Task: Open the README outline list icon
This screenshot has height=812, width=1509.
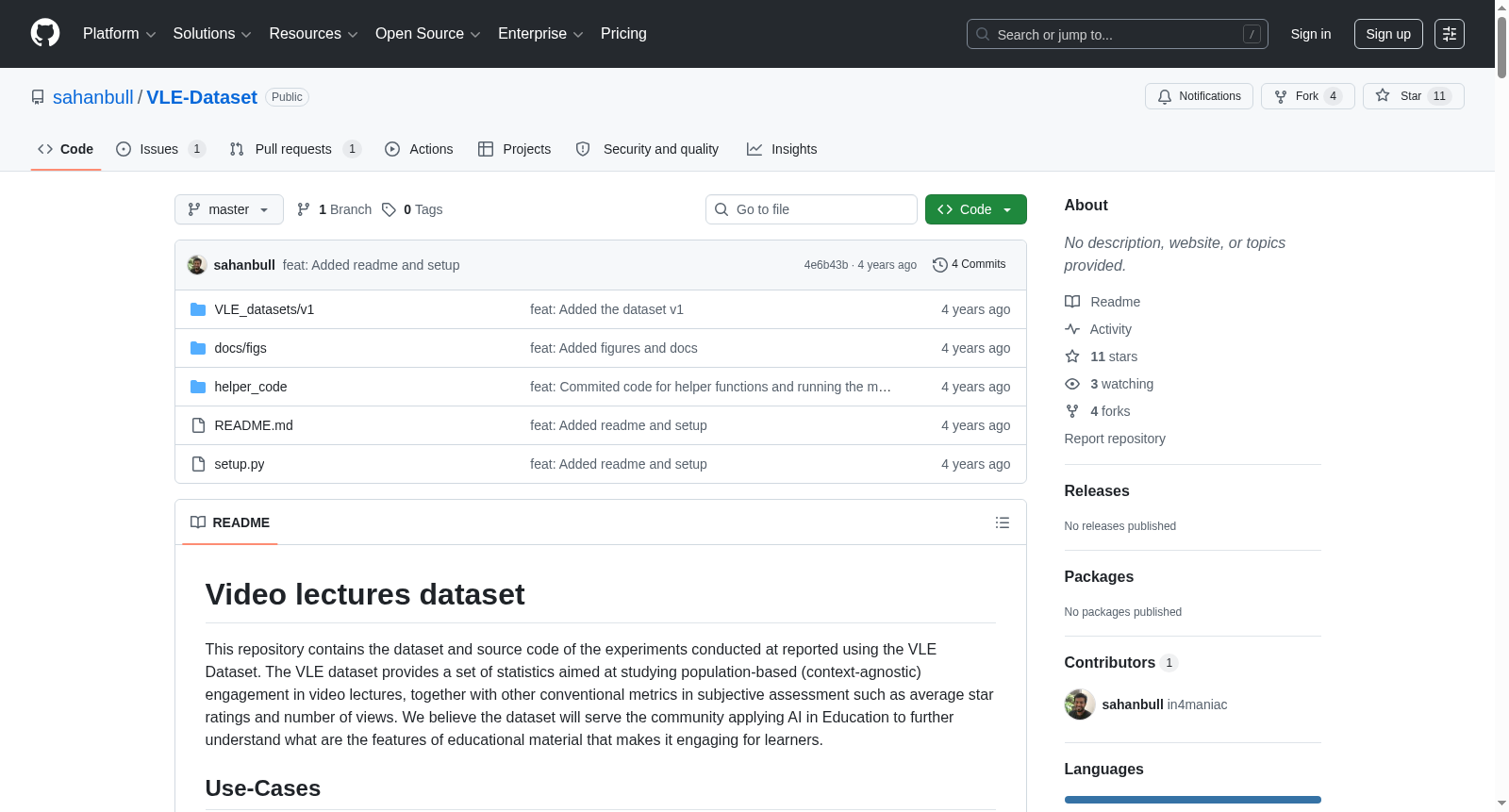Action: (1003, 522)
